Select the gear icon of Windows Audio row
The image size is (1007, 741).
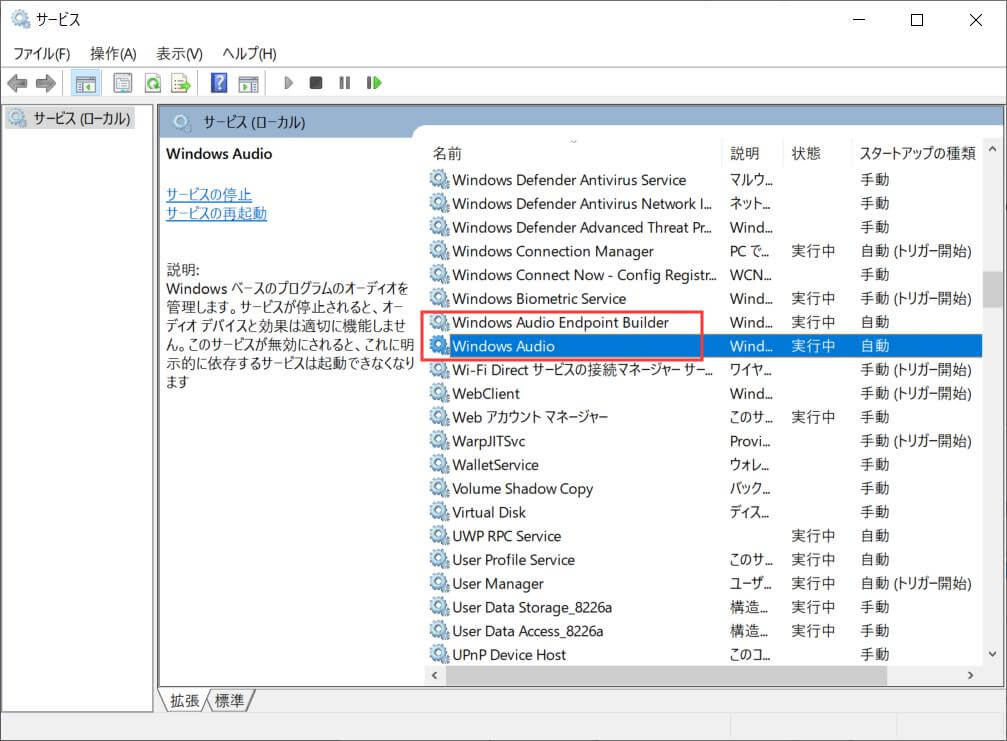[439, 345]
